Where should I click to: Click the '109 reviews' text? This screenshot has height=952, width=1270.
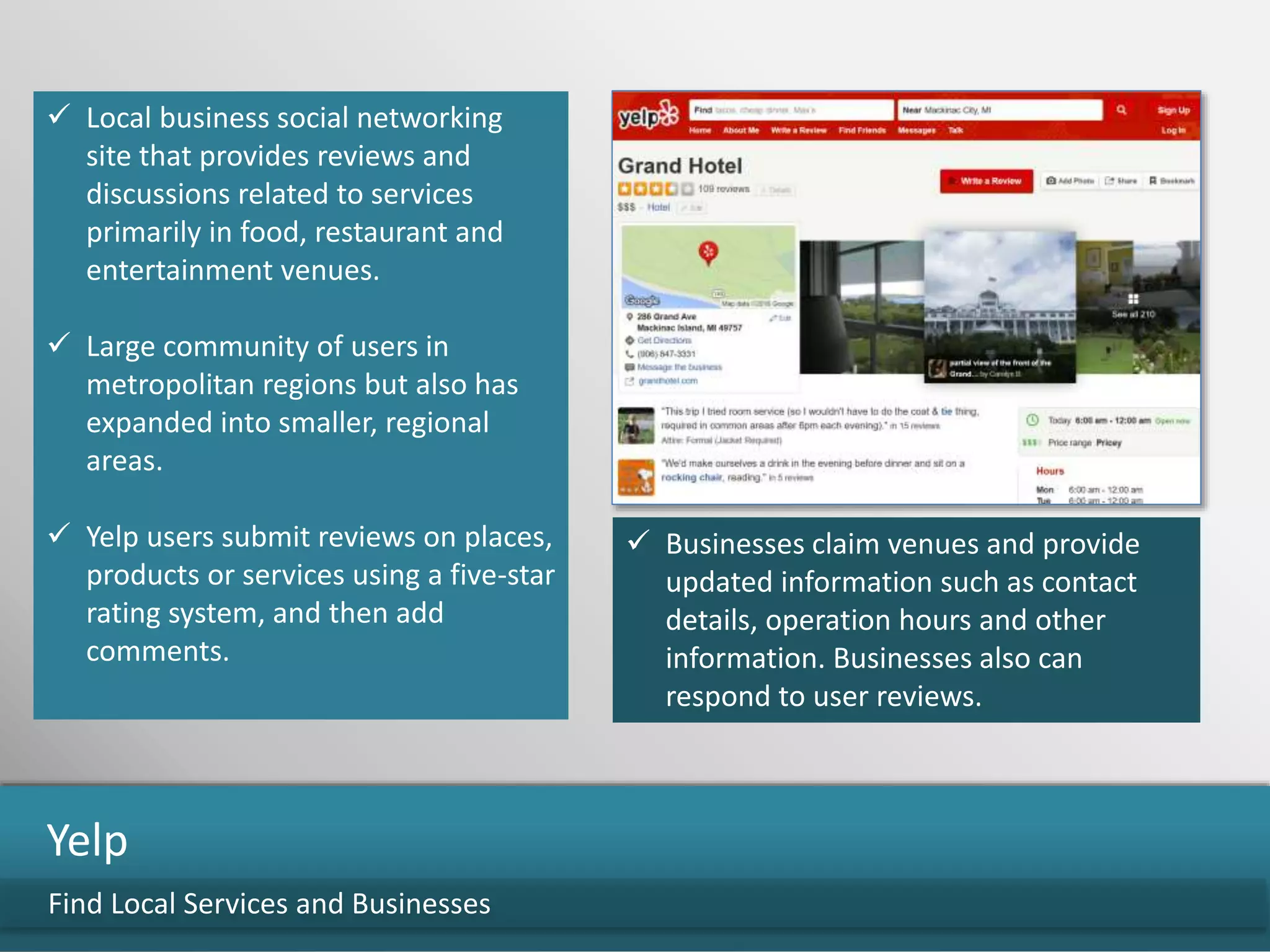pyautogui.click(x=724, y=189)
